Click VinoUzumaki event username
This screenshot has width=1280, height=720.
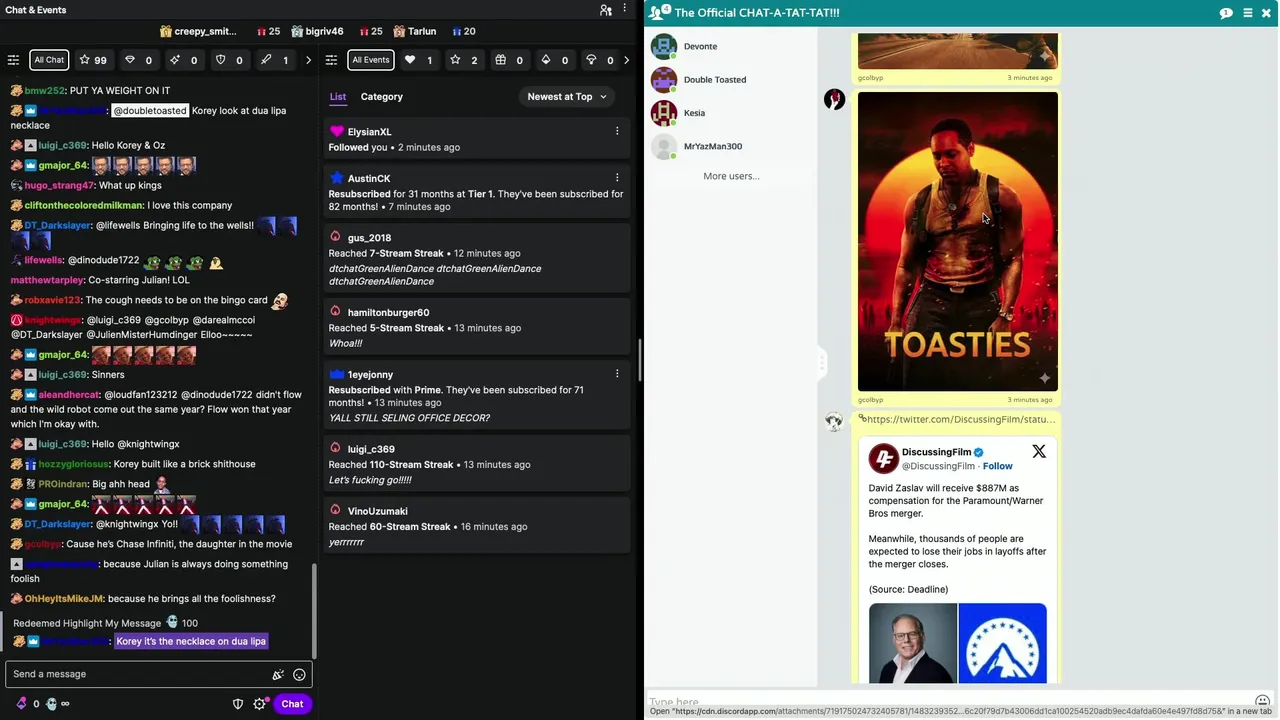377,511
